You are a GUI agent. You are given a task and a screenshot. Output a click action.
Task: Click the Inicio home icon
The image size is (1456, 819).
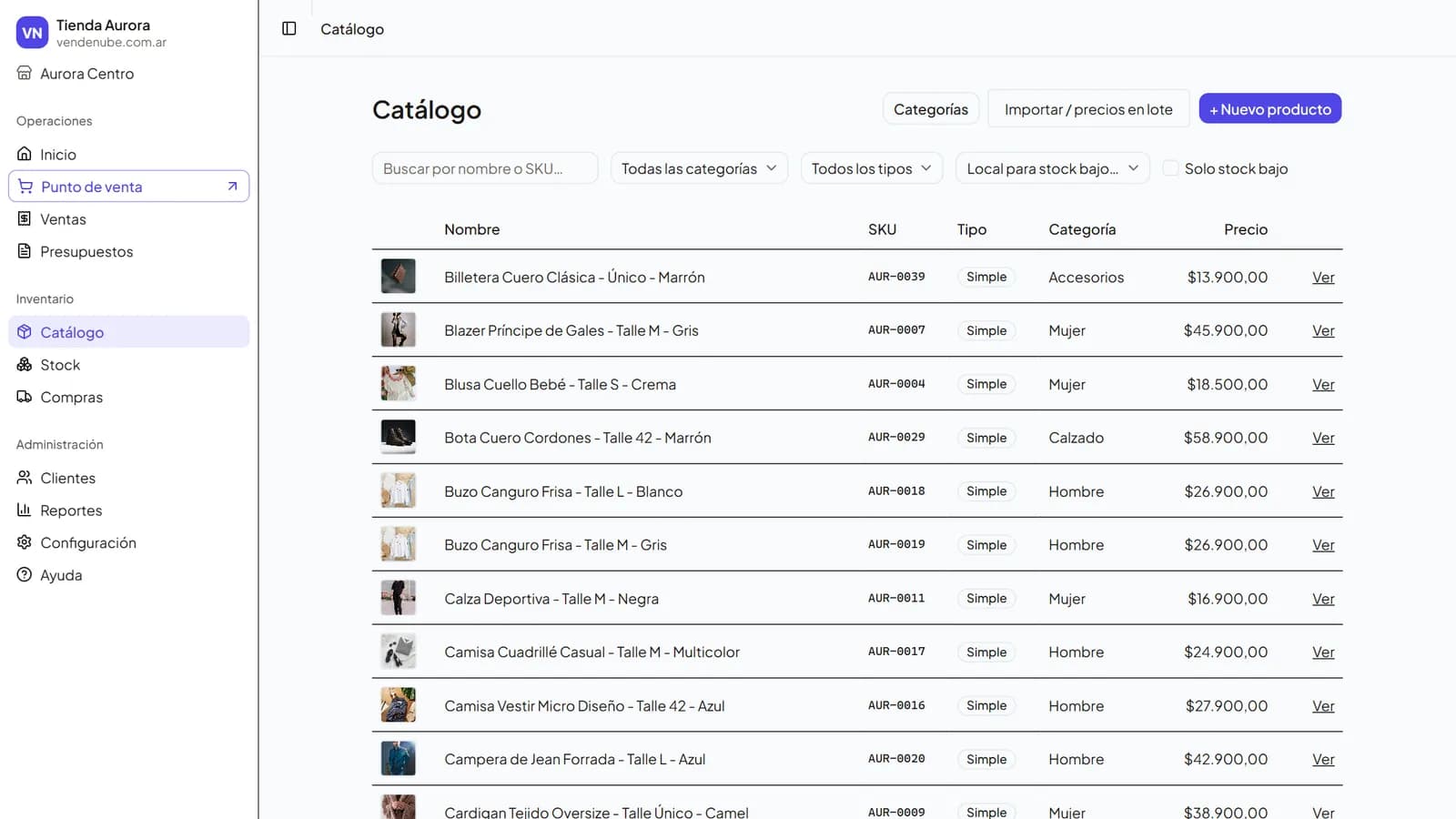pos(25,154)
